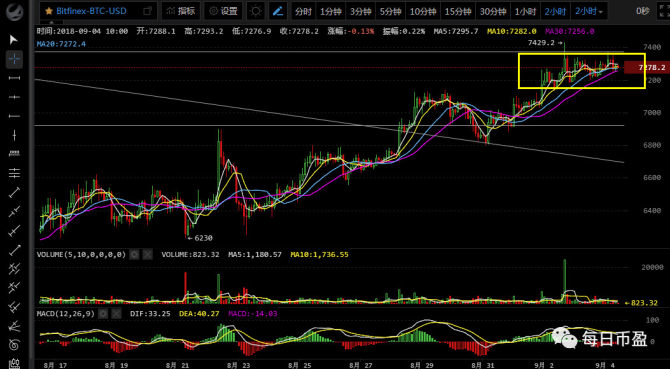This screenshot has height=369, width=670.
Task: Select the fan lines tool
Action: coord(14,325)
